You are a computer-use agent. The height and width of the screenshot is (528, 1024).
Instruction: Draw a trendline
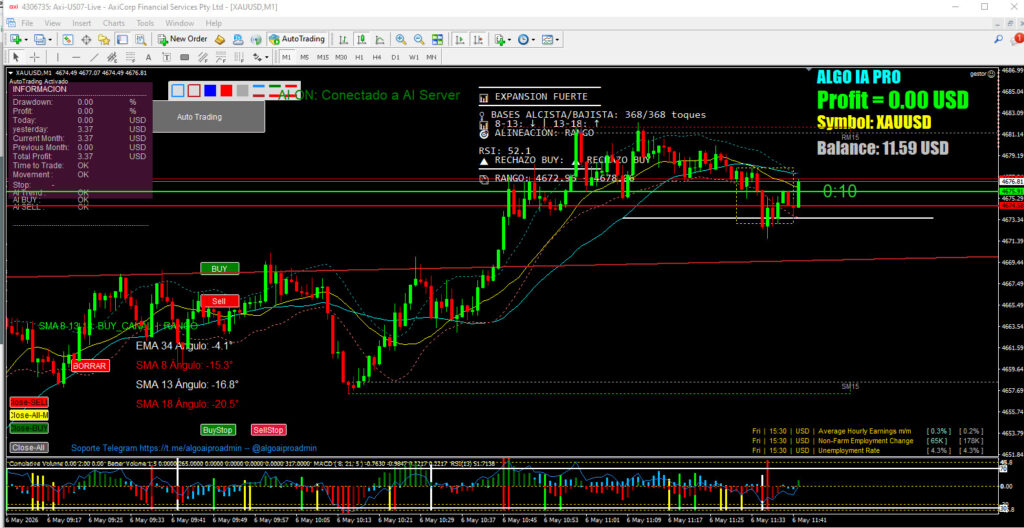click(x=94, y=57)
